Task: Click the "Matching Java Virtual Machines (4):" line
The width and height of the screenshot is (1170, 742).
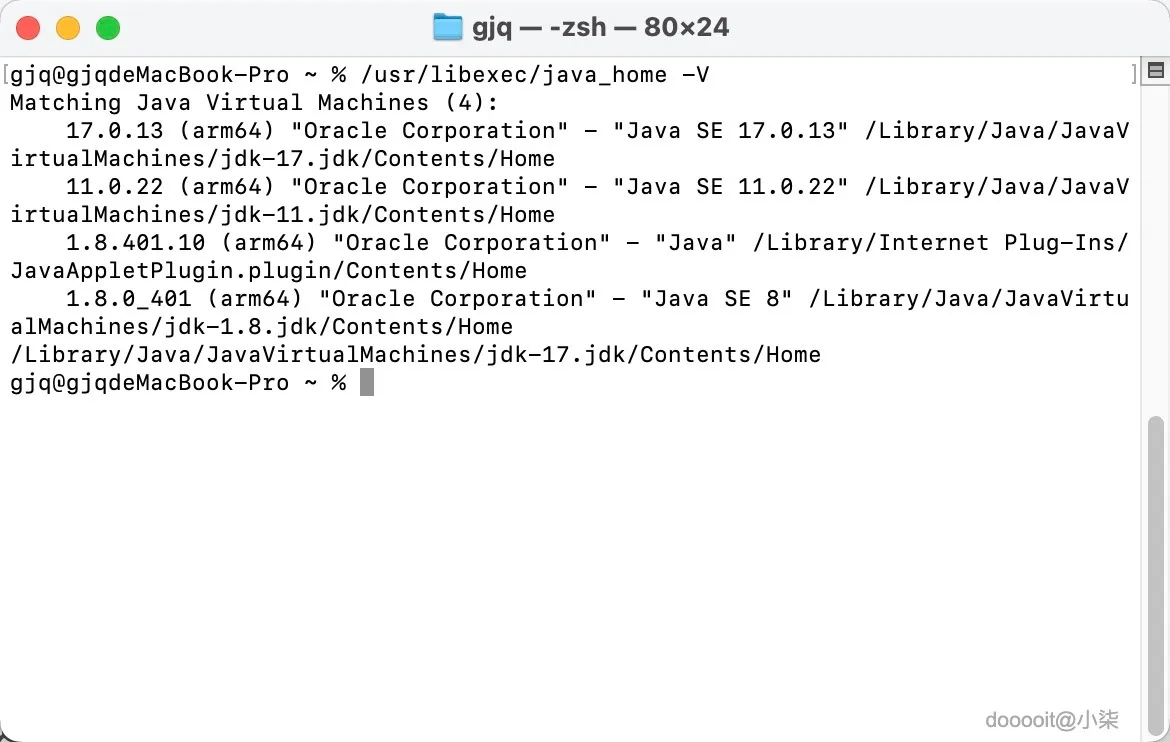Action: [254, 103]
